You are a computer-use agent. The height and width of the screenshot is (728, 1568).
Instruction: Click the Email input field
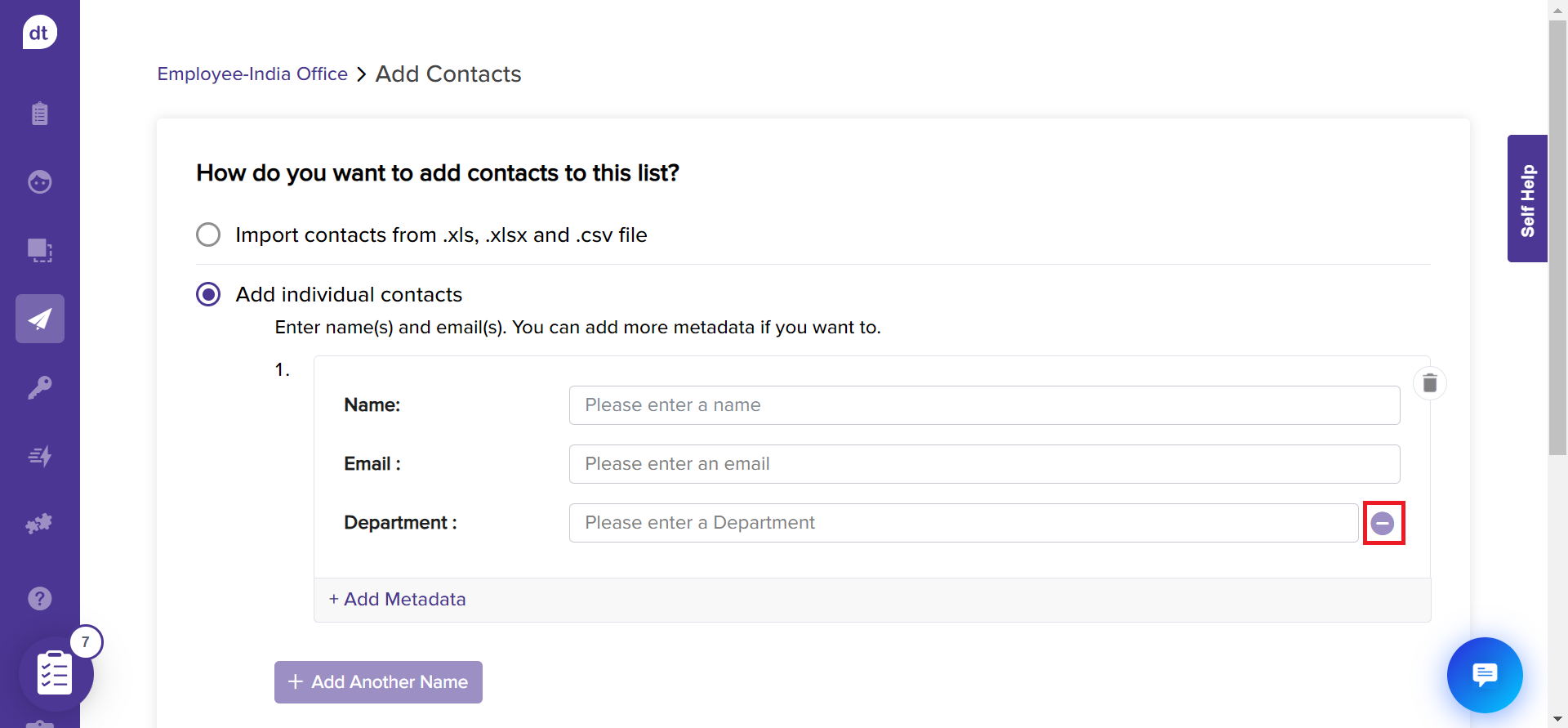point(984,464)
